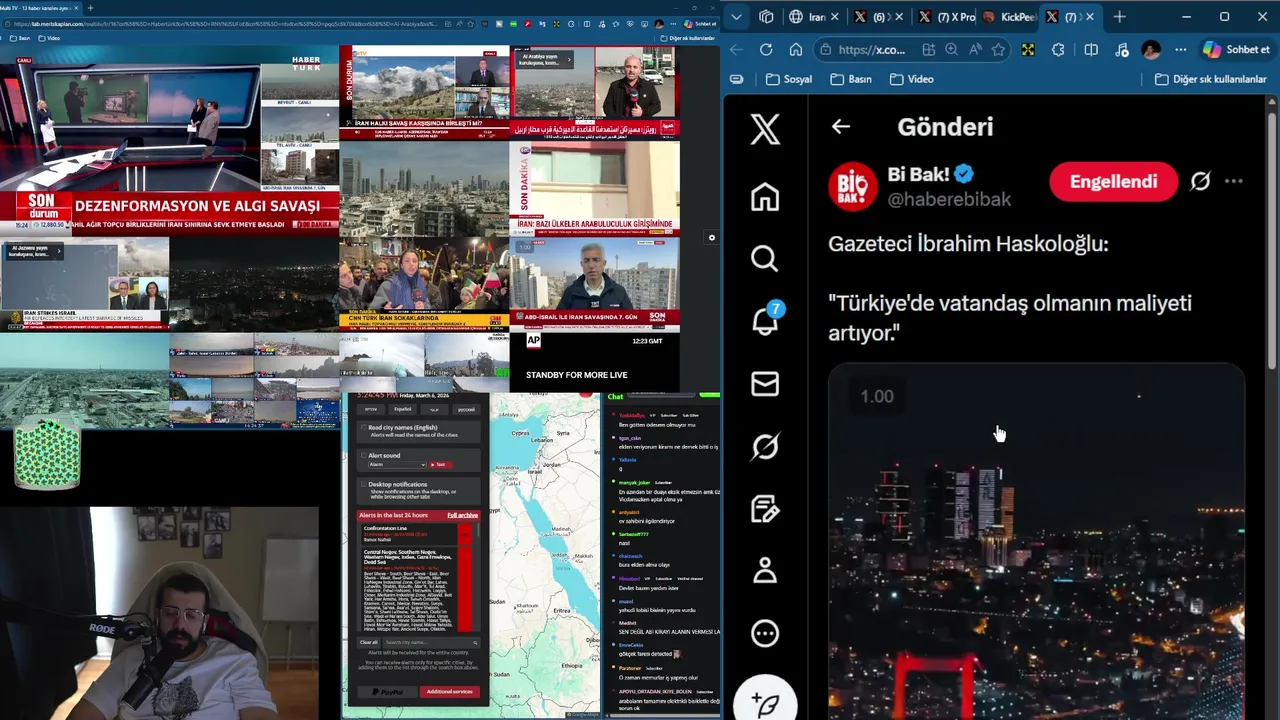Click the zoom magnifier in address bar
The image size is (1280, 720).
[x=951, y=49]
